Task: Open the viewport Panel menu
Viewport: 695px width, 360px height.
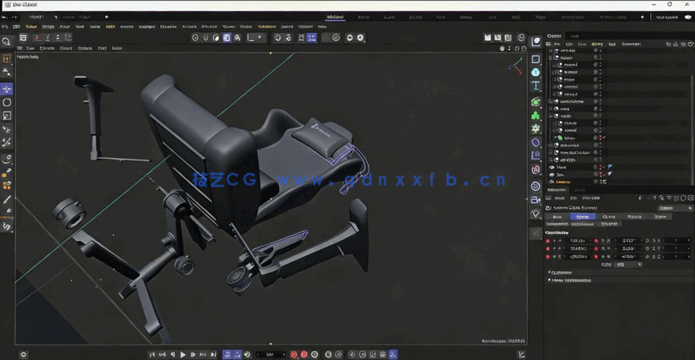Action: coord(117,48)
